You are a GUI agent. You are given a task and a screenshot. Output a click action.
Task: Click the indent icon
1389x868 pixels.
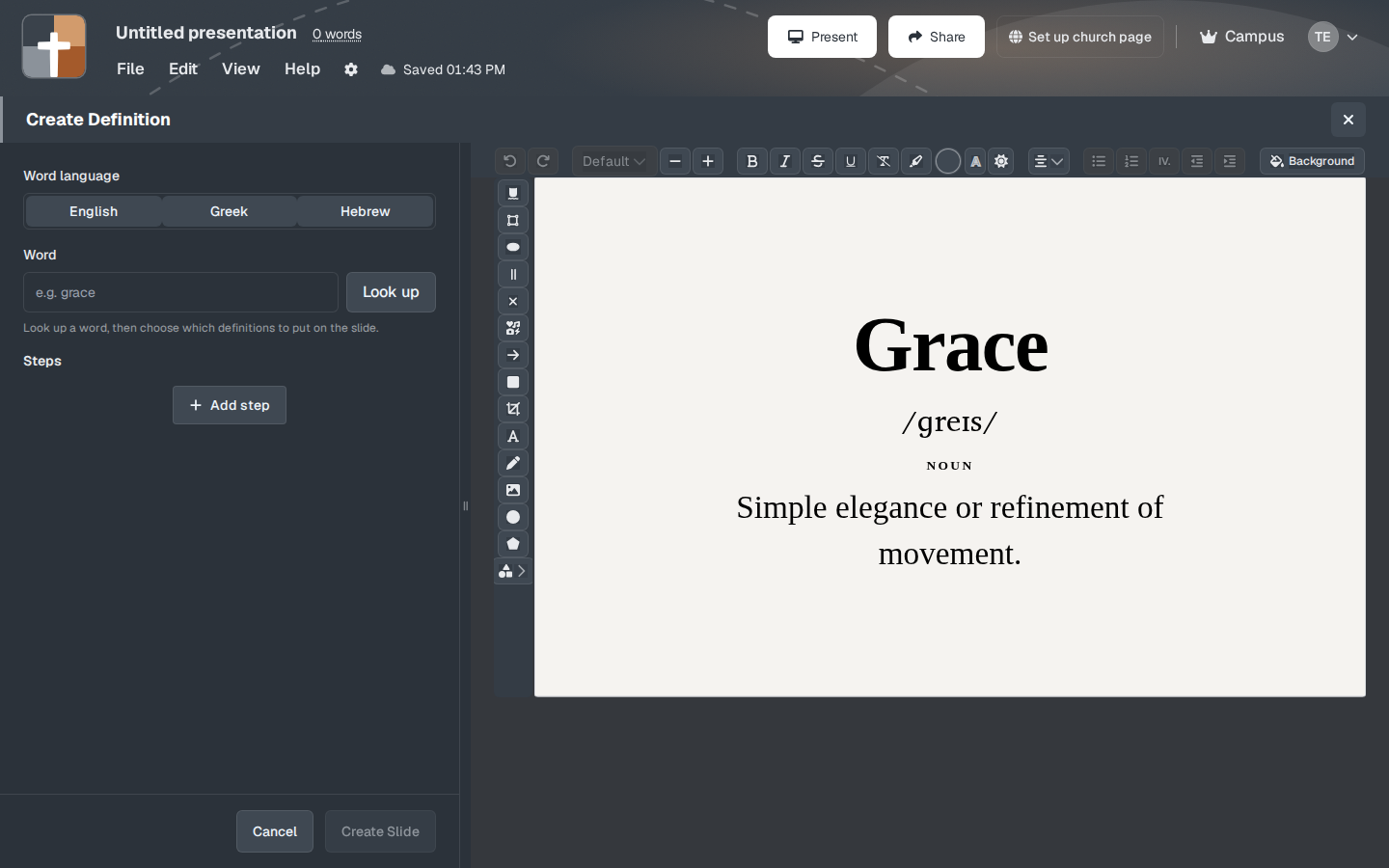click(1230, 161)
